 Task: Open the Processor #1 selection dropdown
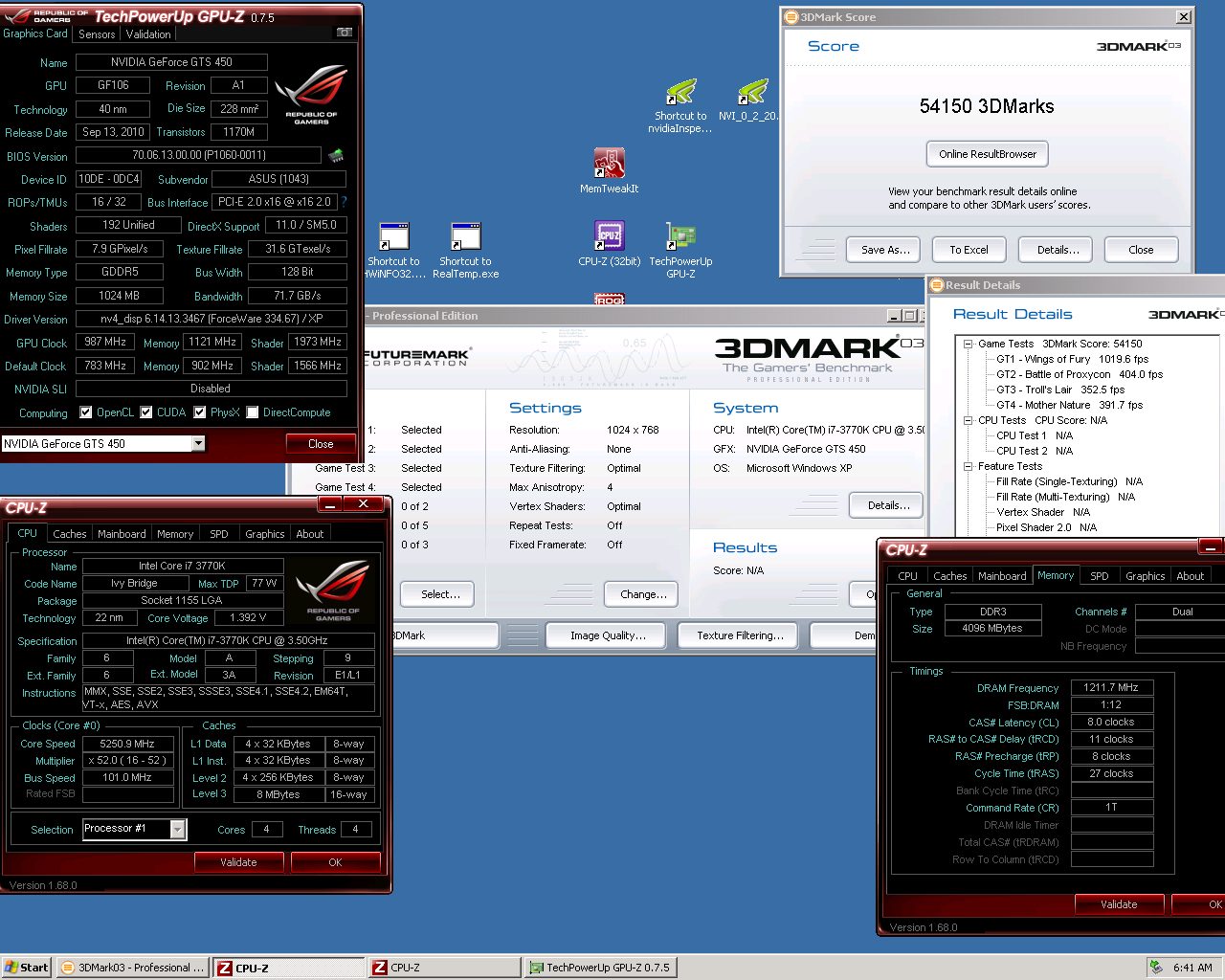[178, 829]
